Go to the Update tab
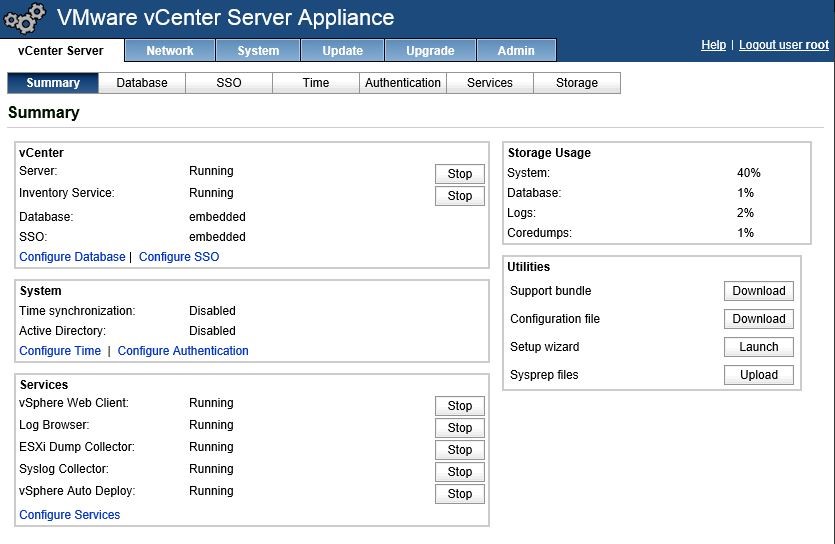835x544 pixels. click(342, 51)
